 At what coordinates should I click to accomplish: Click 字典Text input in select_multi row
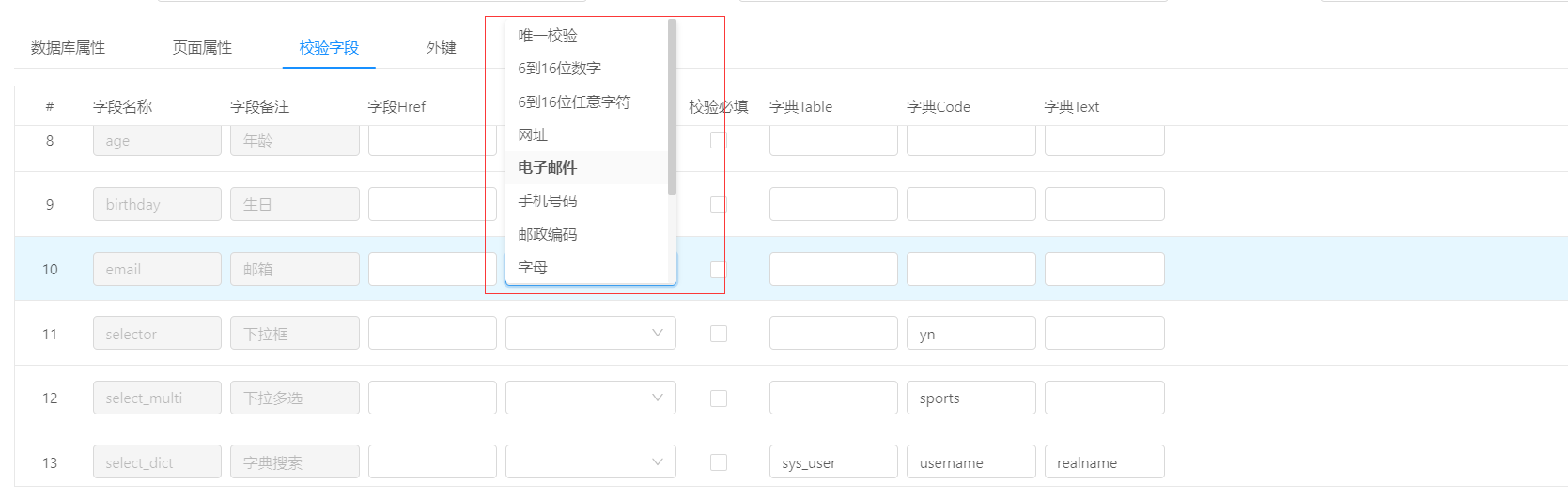(x=1105, y=398)
